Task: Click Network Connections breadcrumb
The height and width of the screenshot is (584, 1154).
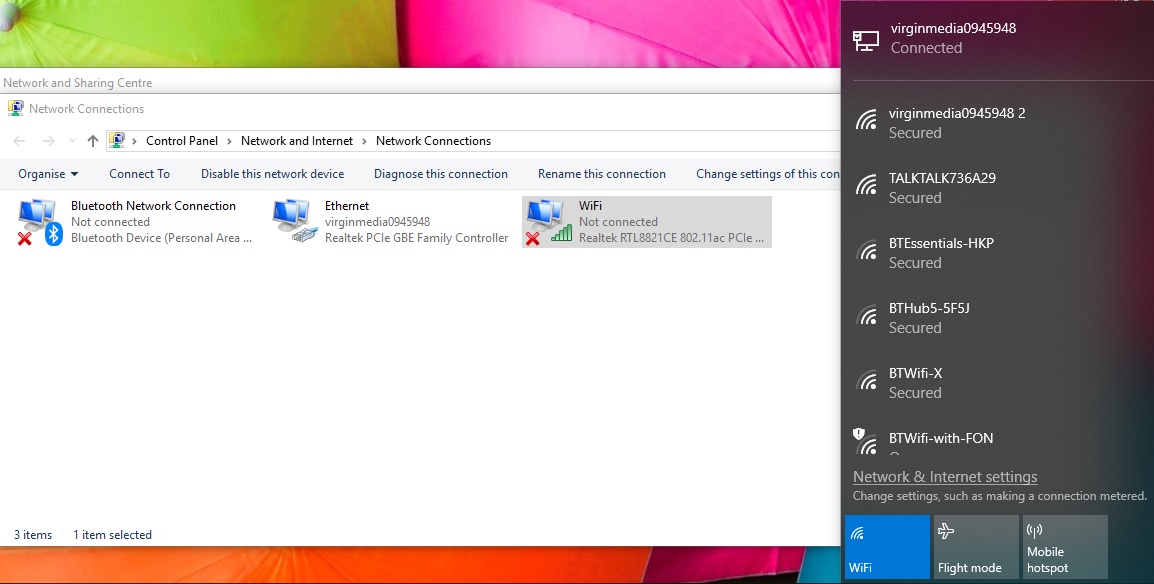Action: click(433, 140)
